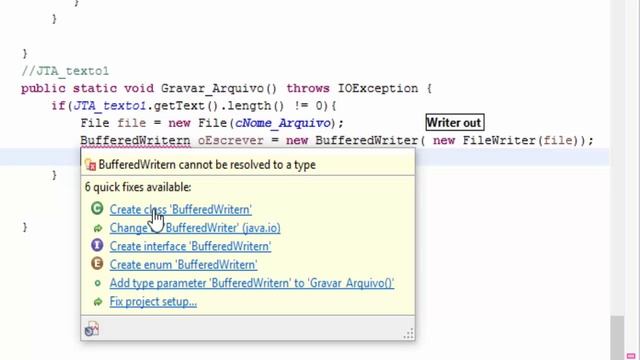This screenshot has height=360, width=640.
Task: Click the pink marker in overview ruler
Action: coord(631,356)
